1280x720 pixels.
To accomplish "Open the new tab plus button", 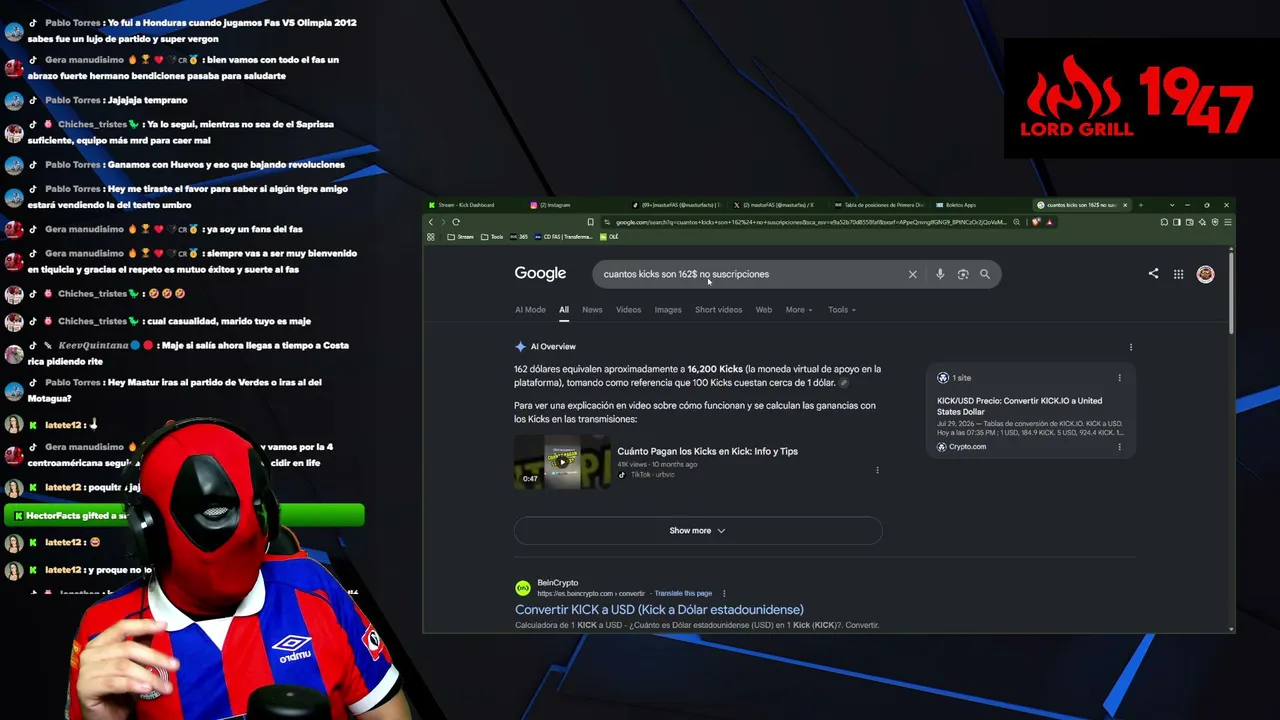I will click(1141, 205).
